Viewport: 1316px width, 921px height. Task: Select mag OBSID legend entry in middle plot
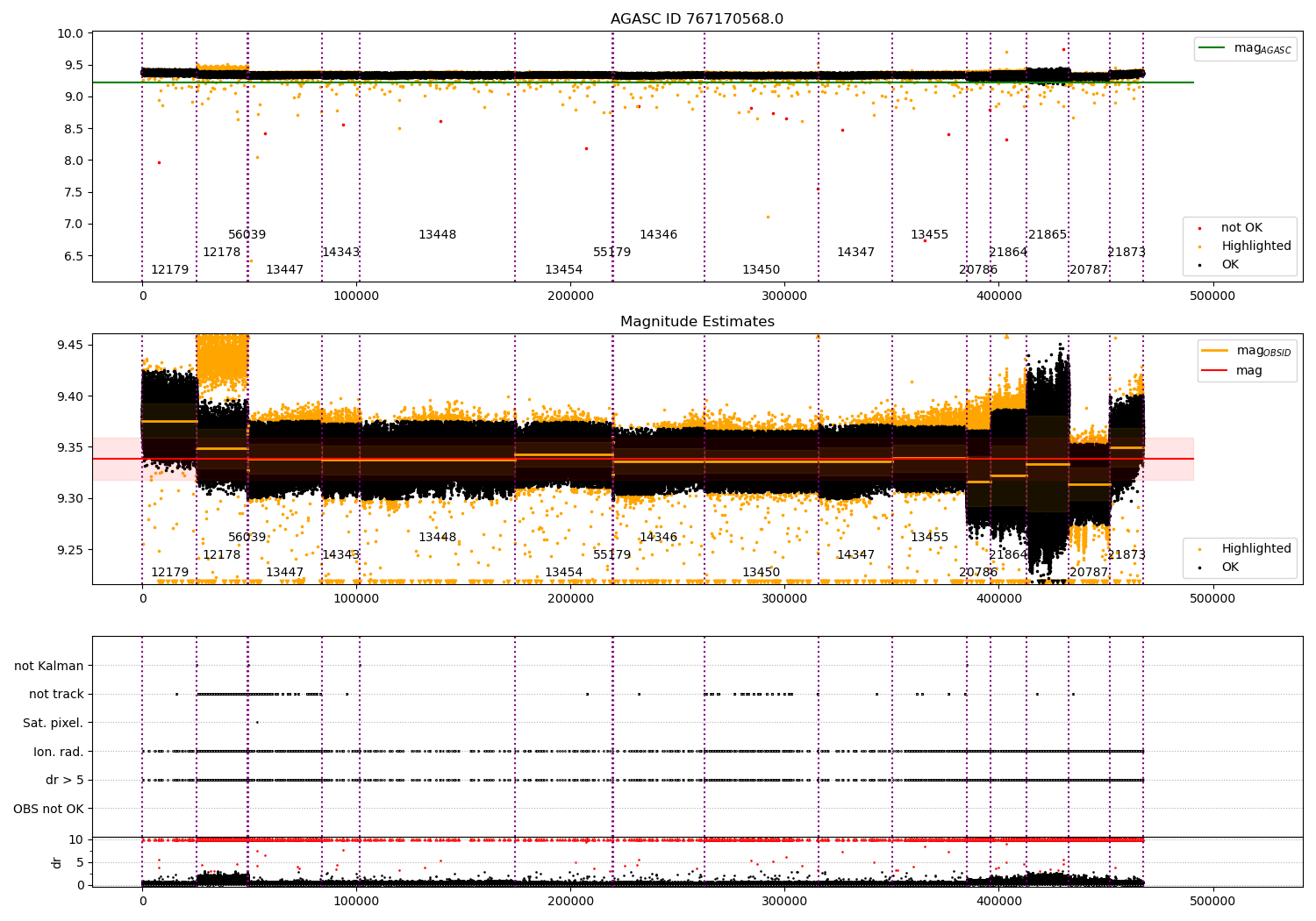[x=1246, y=351]
